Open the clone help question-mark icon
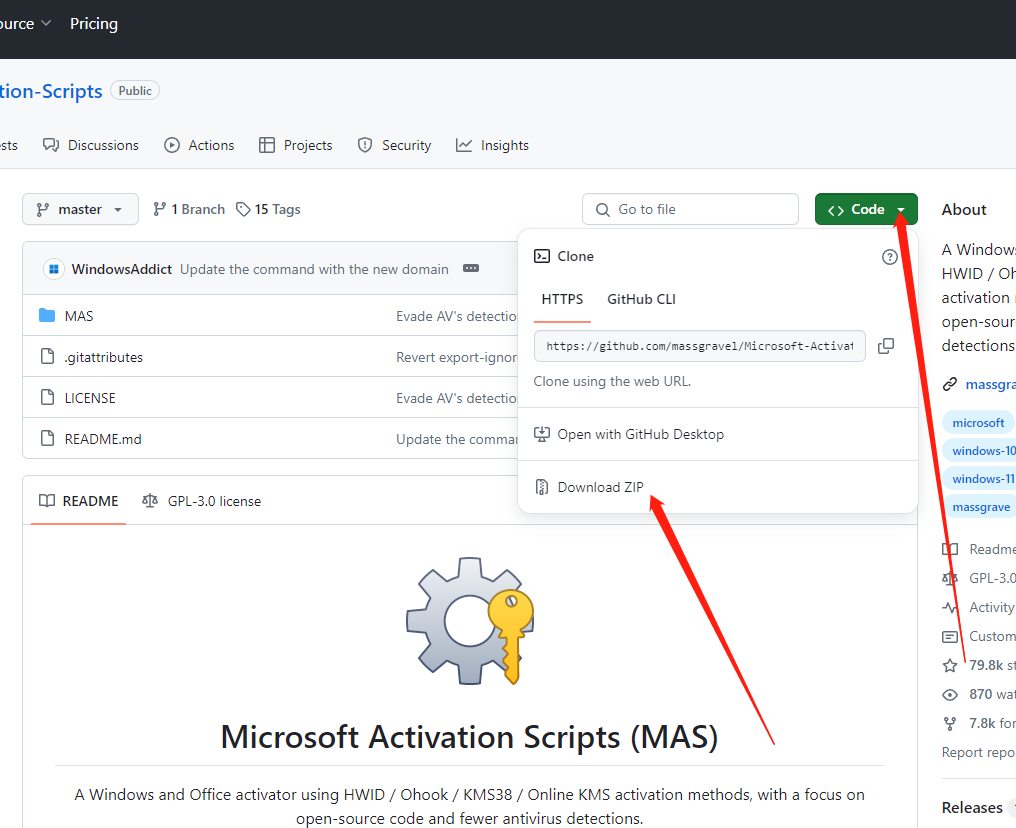 point(890,257)
